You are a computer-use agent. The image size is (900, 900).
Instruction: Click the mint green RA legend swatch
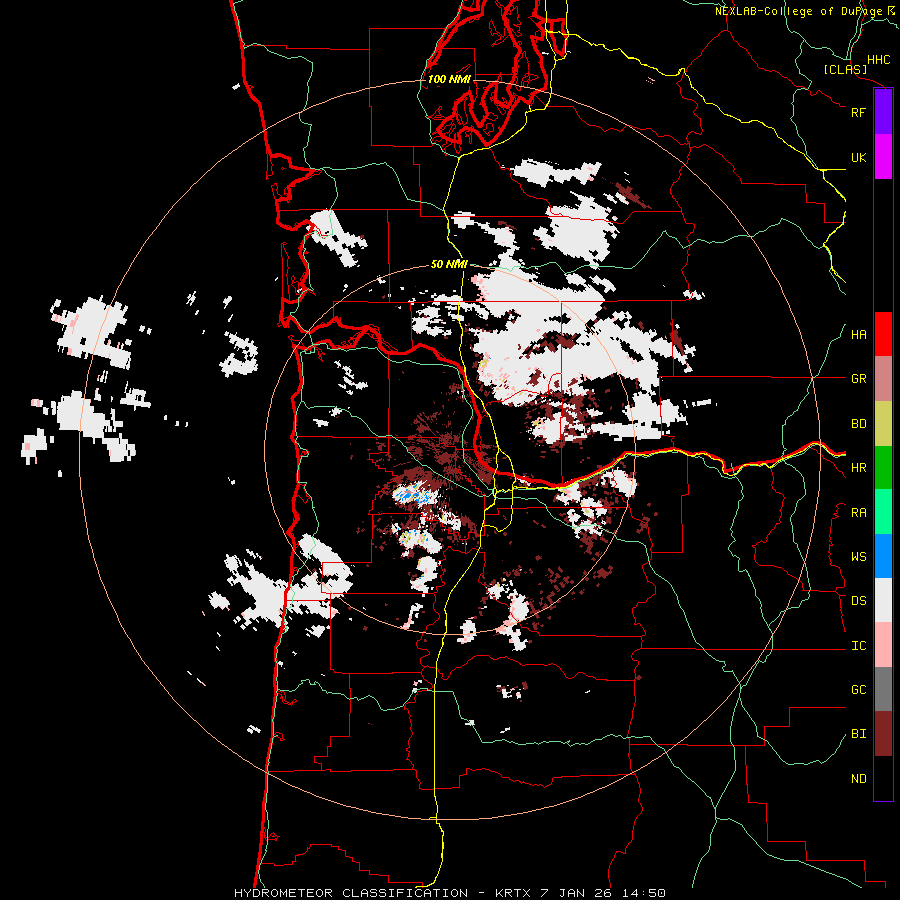883,512
